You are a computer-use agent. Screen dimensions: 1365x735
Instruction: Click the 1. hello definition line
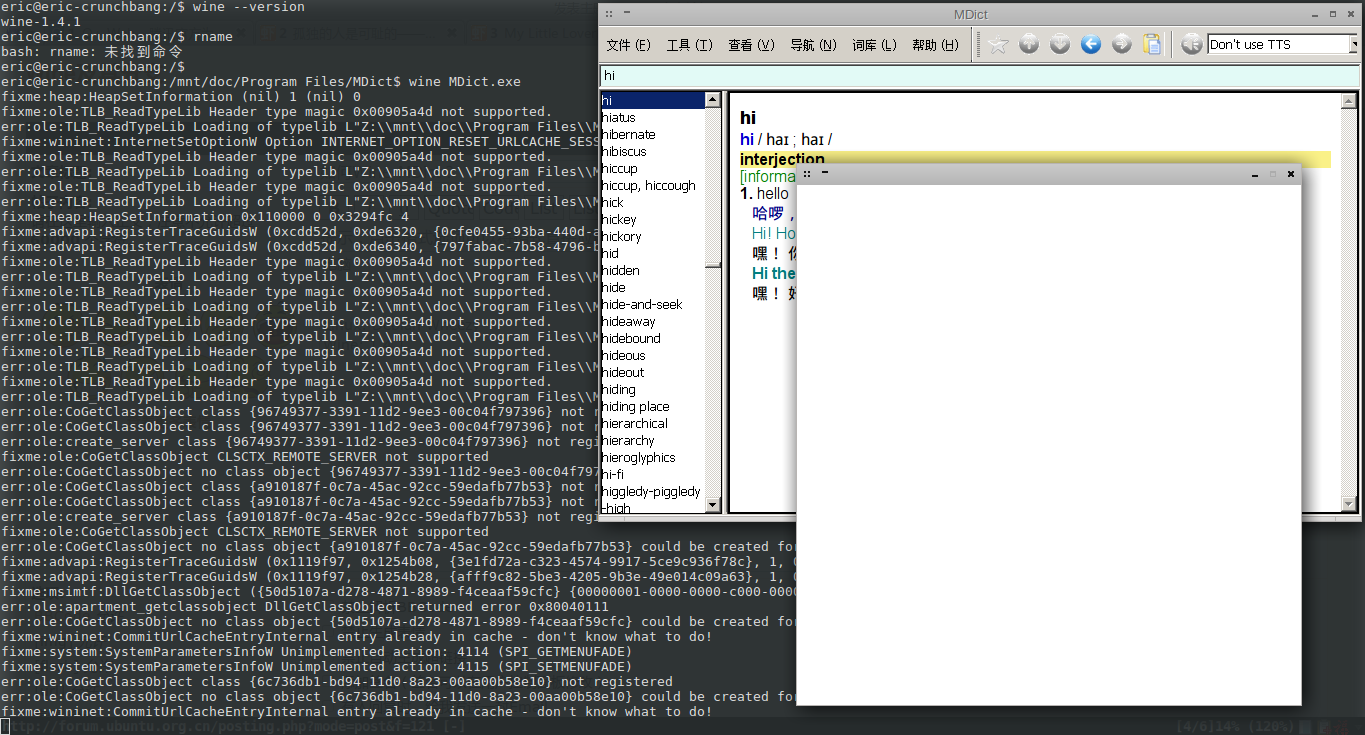764,193
